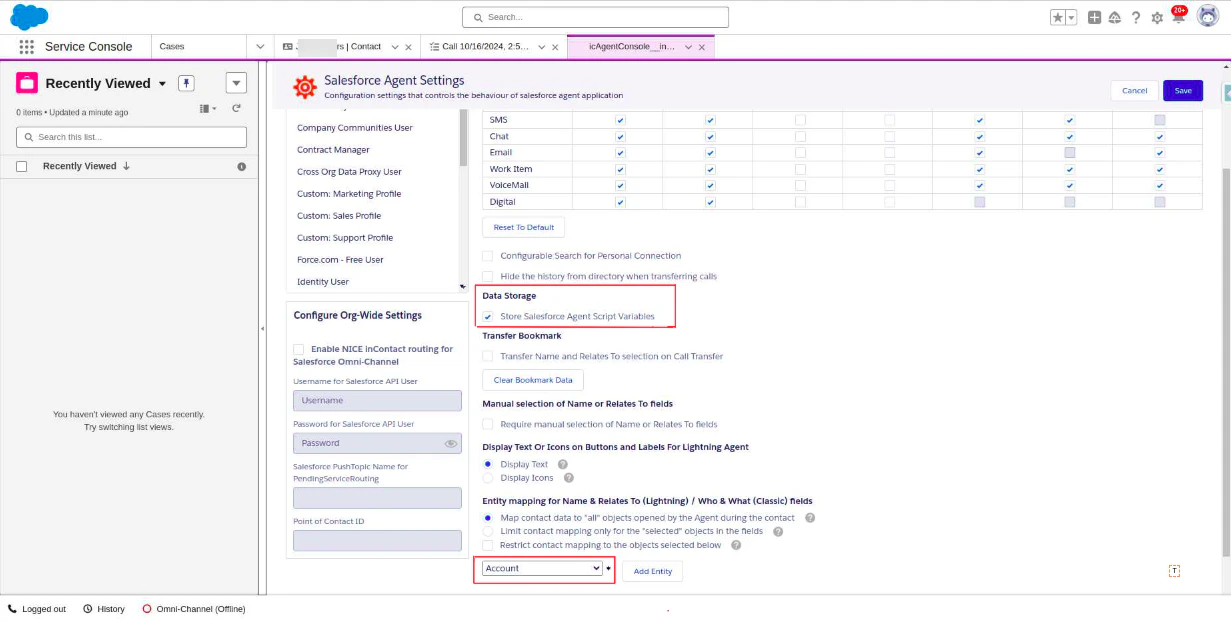Viewport: 1231px width, 622px height.
Task: Open the App Launcher grid icon
Action: (x=26, y=46)
